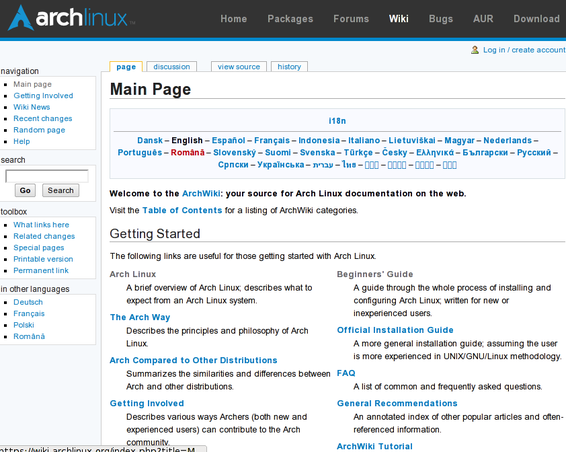Image resolution: width=566 pixels, height=452 pixels.
Task: Open the Home nav item
Action: (x=234, y=19)
